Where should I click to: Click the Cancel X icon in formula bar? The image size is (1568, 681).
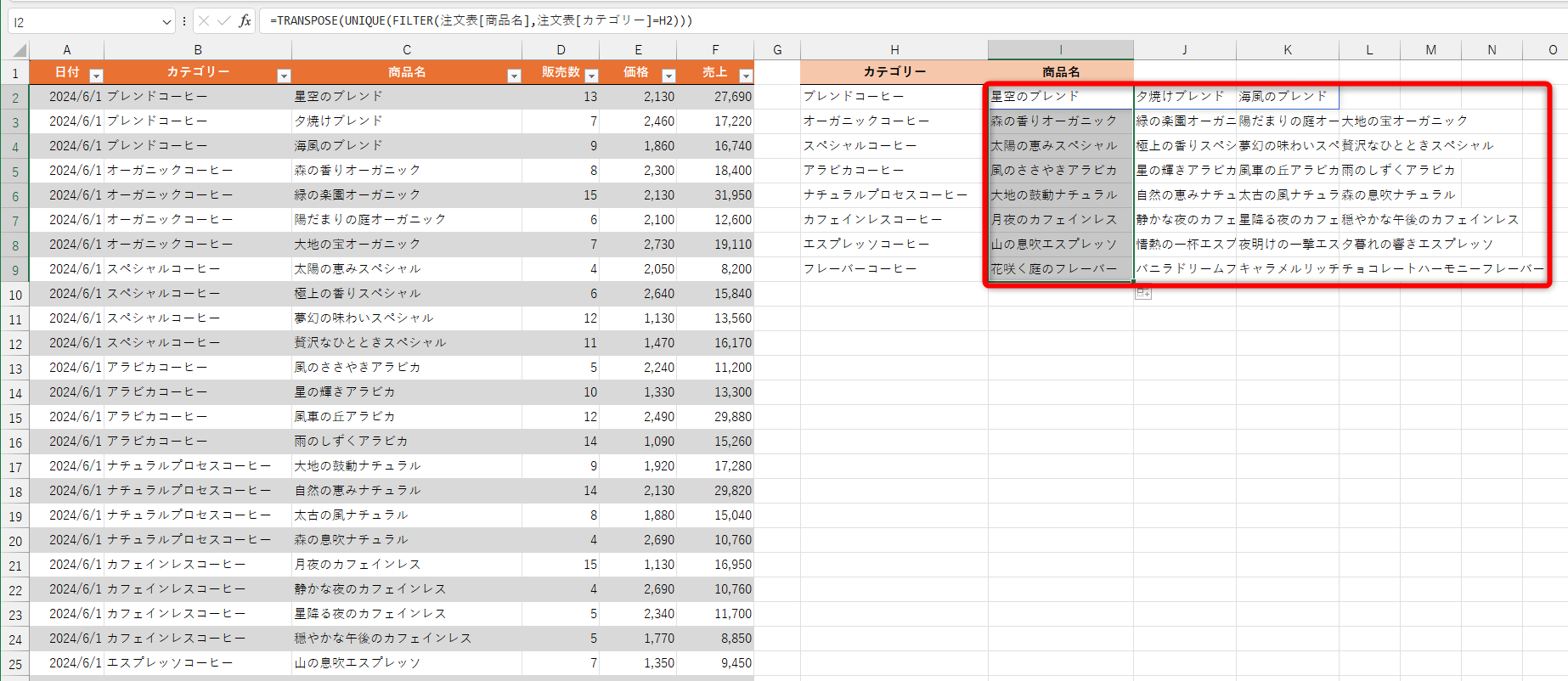click(204, 20)
